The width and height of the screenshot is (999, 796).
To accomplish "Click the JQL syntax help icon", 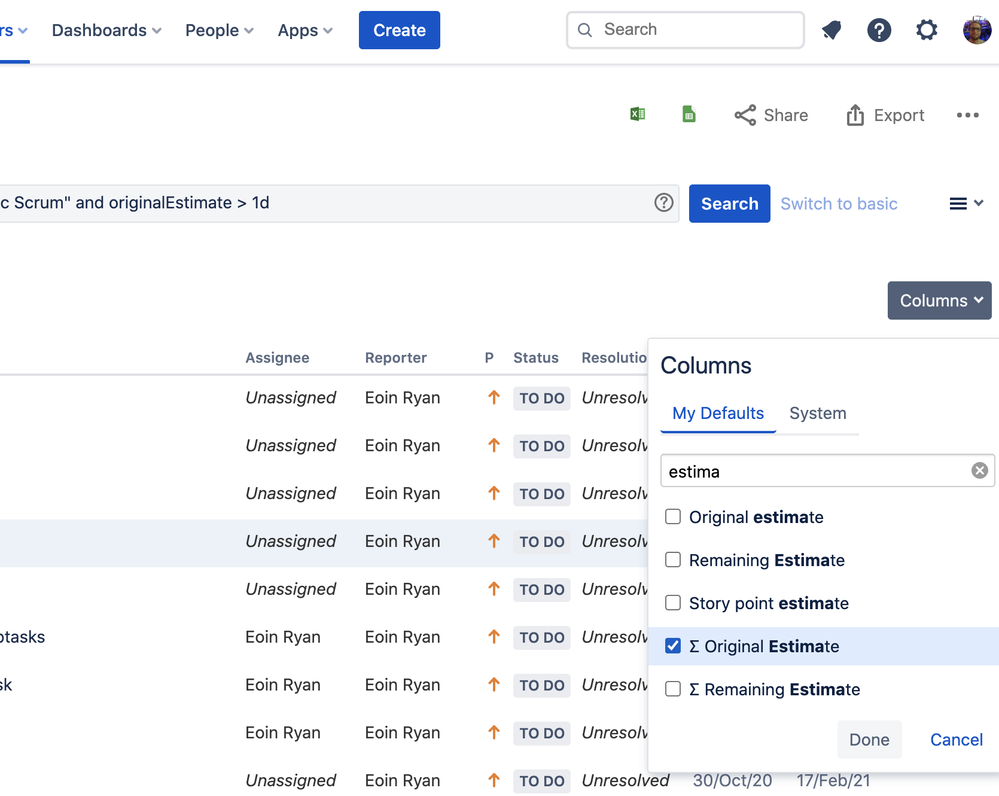I will (664, 203).
